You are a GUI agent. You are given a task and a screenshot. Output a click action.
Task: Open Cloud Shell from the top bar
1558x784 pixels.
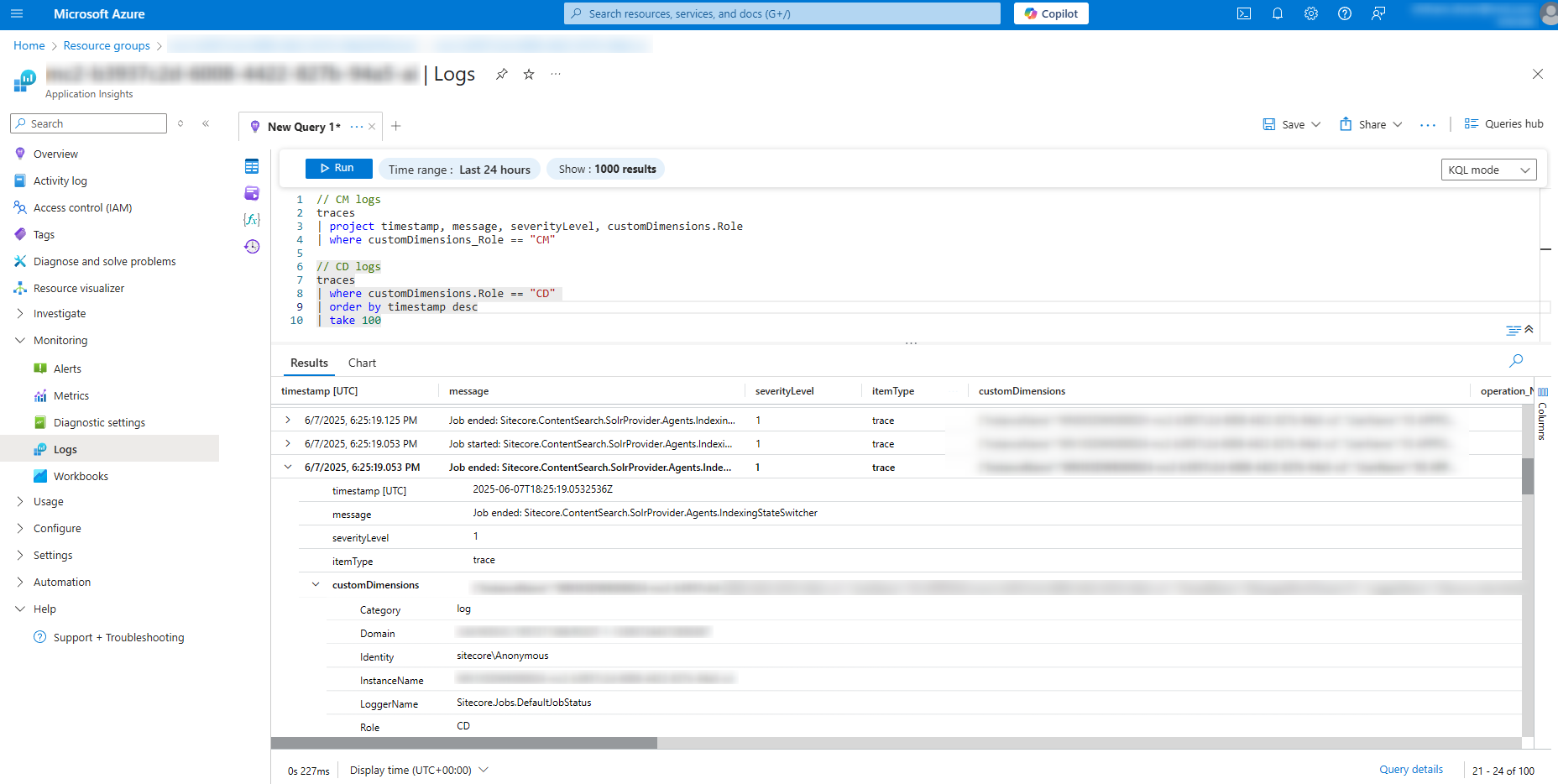click(1244, 13)
